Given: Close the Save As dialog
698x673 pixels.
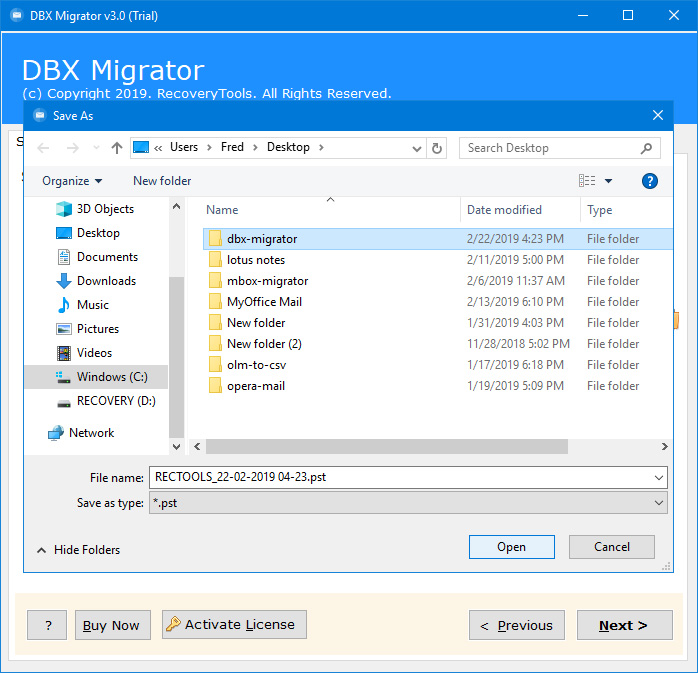Looking at the screenshot, I should point(657,115).
